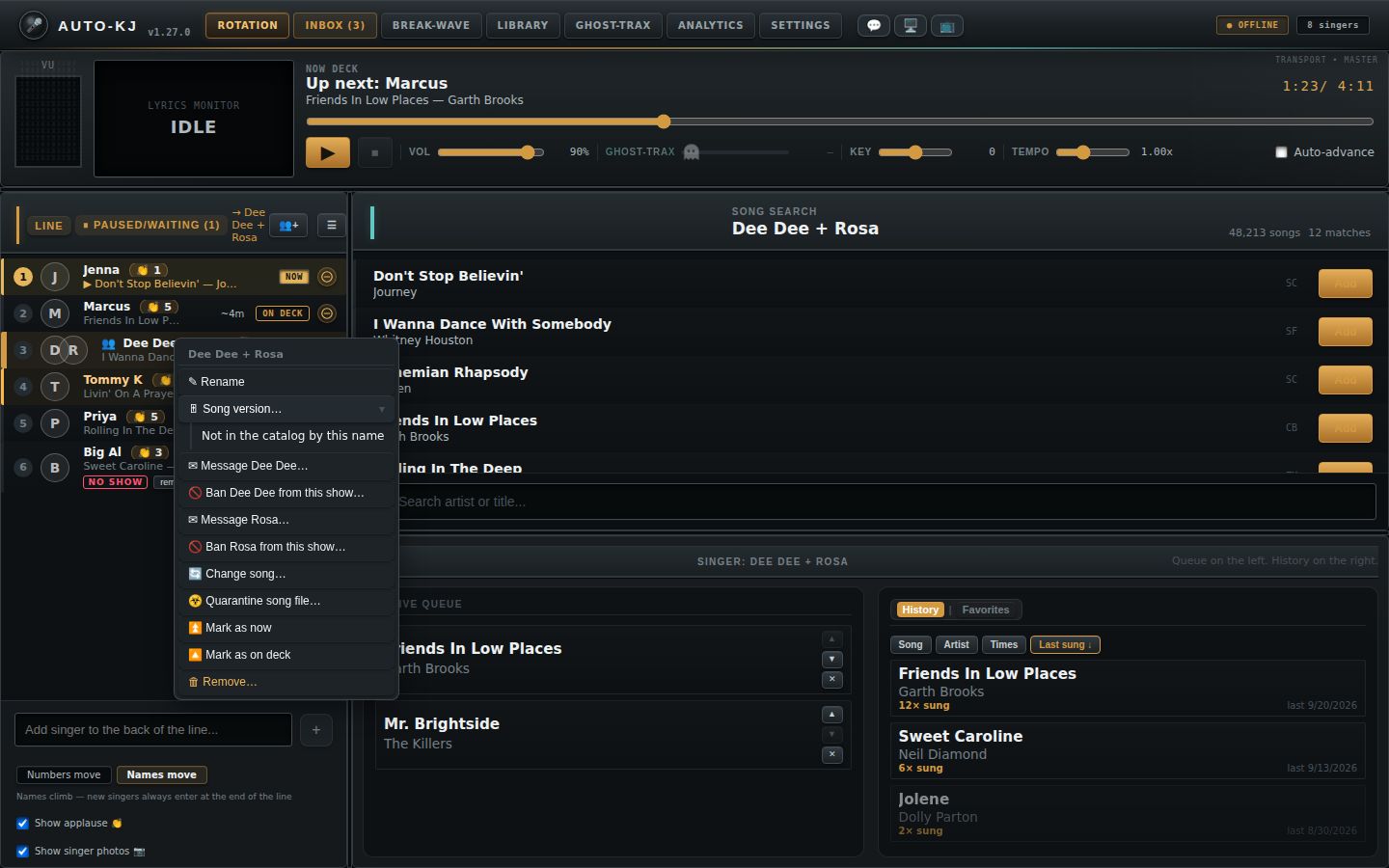The width and height of the screenshot is (1389, 868).
Task: Sort history by Song
Action: tap(911, 645)
